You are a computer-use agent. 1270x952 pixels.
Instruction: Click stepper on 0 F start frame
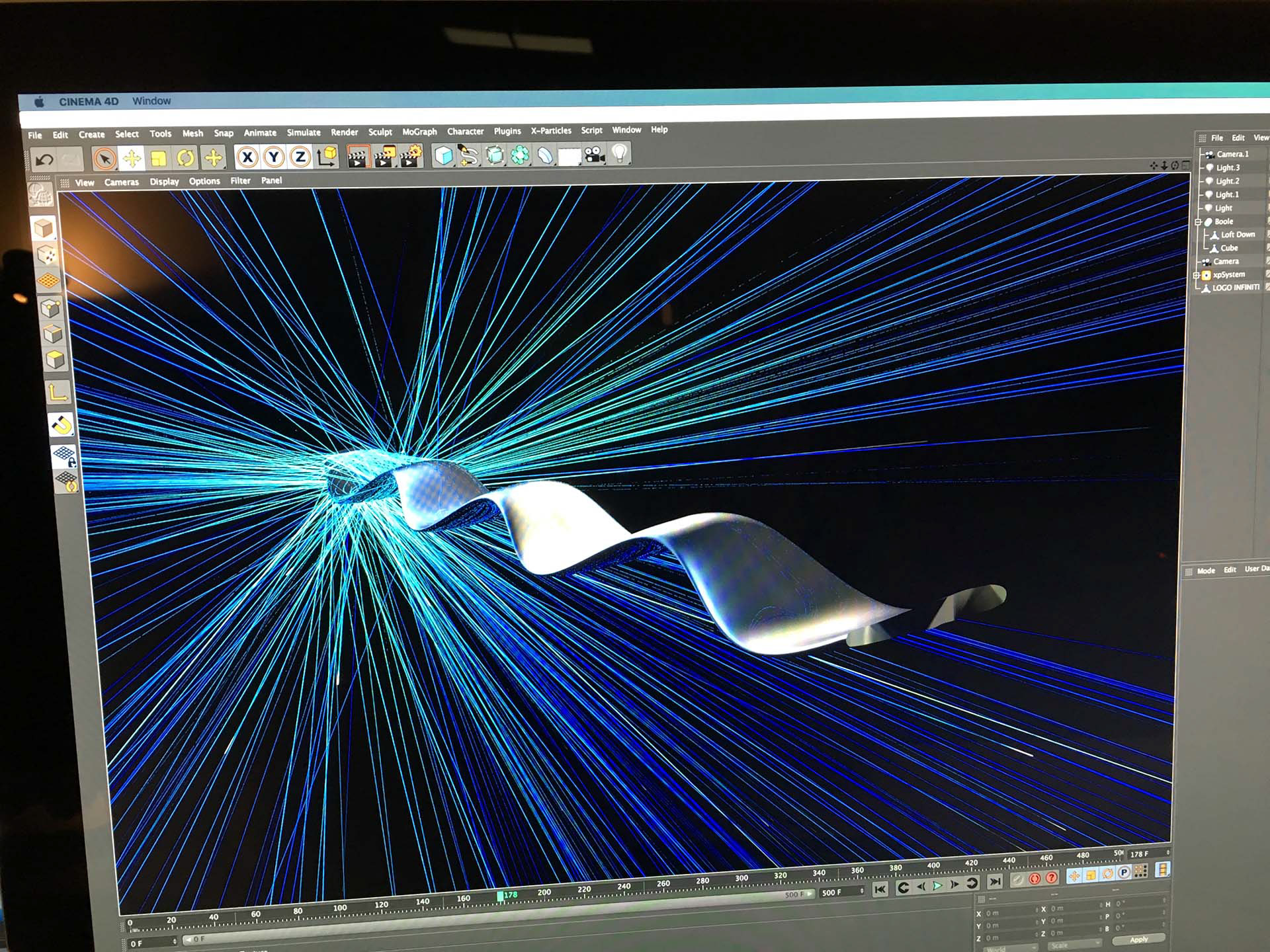tap(175, 941)
